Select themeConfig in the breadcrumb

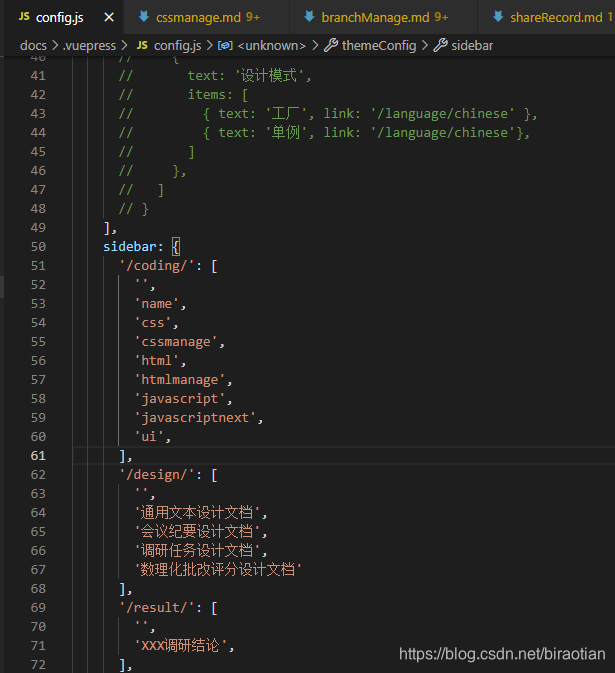pyautogui.click(x=379, y=45)
